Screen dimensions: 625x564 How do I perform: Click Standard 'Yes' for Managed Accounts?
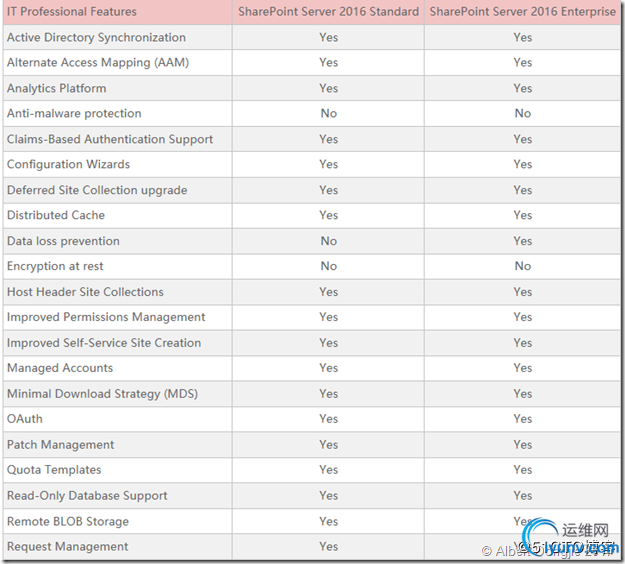(x=329, y=368)
